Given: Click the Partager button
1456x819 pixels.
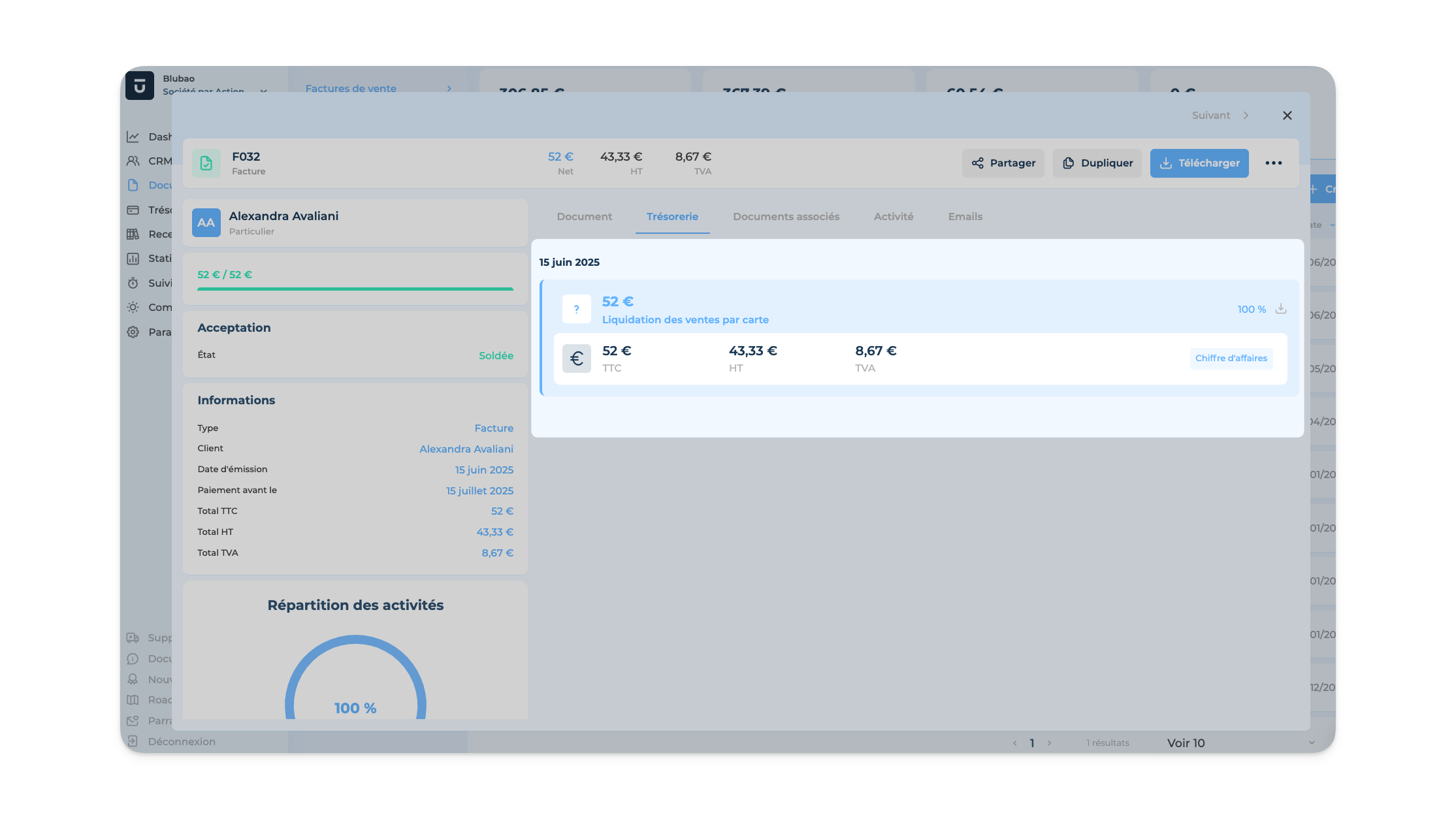Looking at the screenshot, I should 1003,163.
